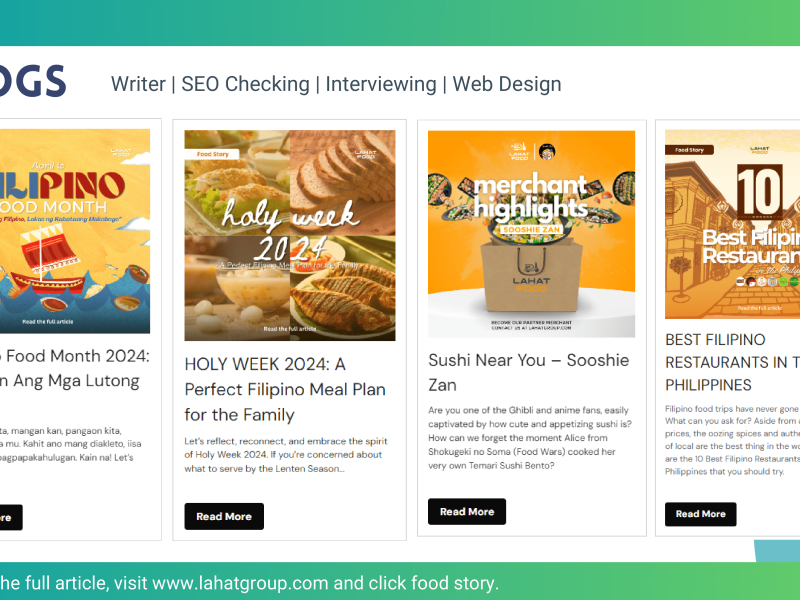Open the 10 Best Filipino Restaurants thumbnail
This screenshot has width=800, height=600.
pyautogui.click(x=732, y=224)
